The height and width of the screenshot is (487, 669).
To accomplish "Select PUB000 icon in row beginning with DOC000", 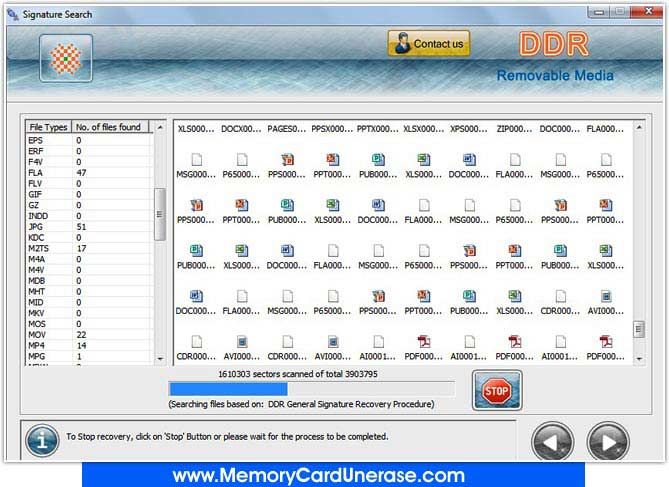I will pos(469,296).
